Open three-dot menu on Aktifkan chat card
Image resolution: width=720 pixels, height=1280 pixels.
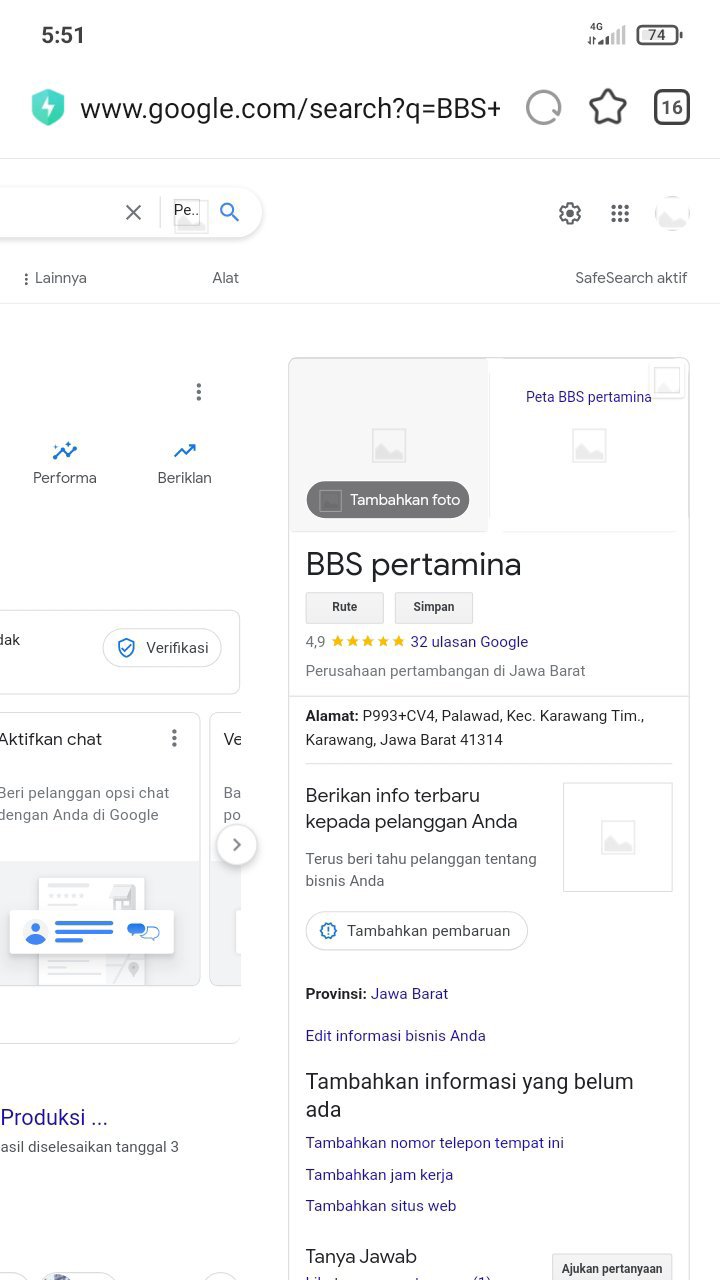pyautogui.click(x=174, y=739)
